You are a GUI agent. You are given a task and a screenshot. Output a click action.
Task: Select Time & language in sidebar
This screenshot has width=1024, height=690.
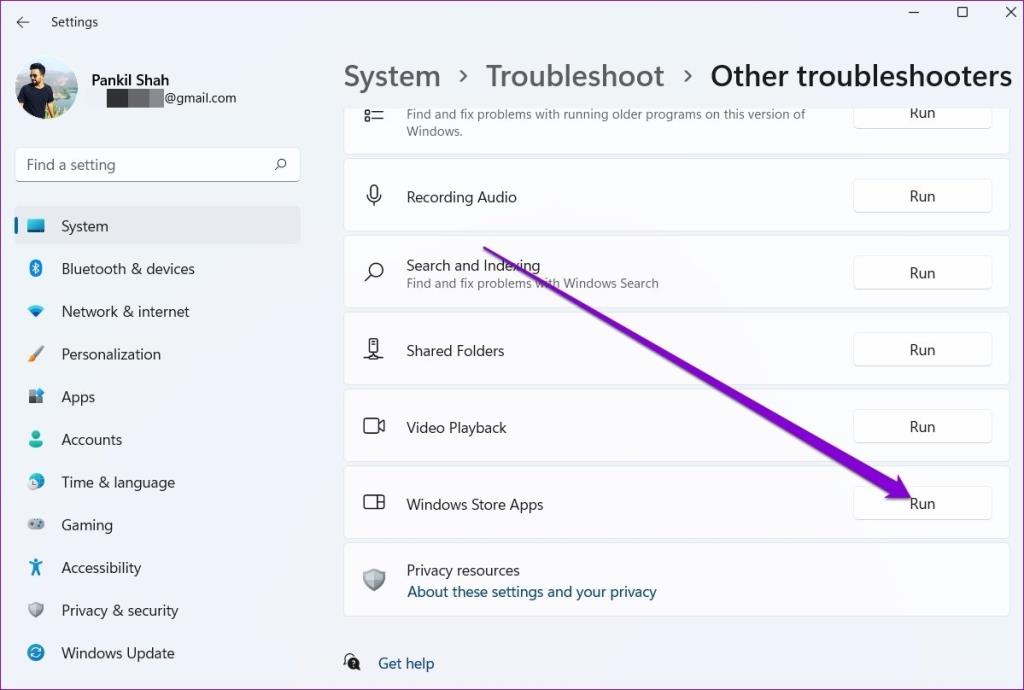117,482
